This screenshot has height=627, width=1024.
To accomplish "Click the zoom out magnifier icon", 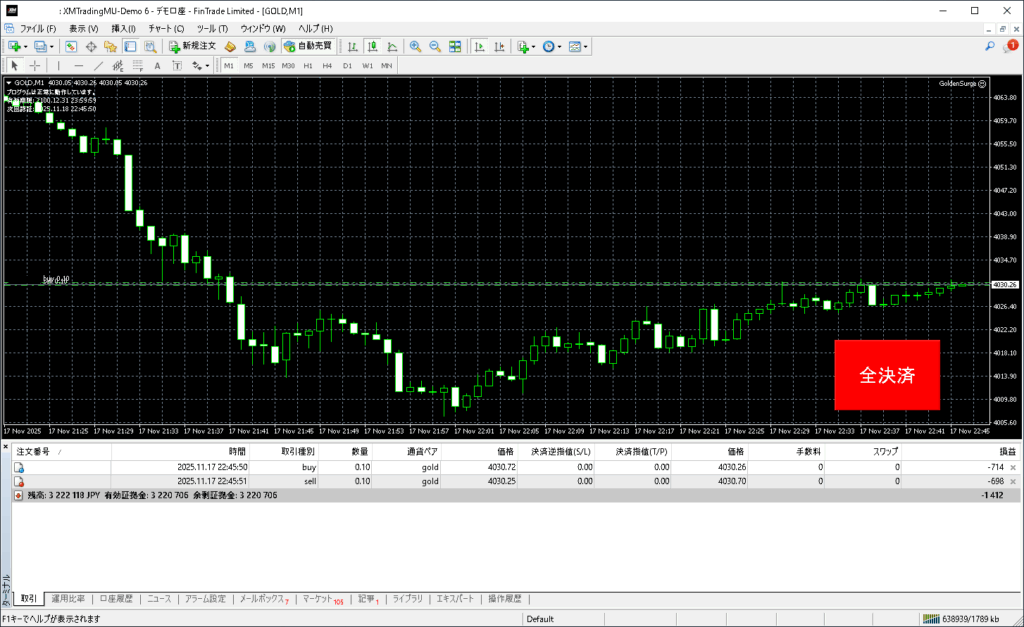I will [435, 46].
